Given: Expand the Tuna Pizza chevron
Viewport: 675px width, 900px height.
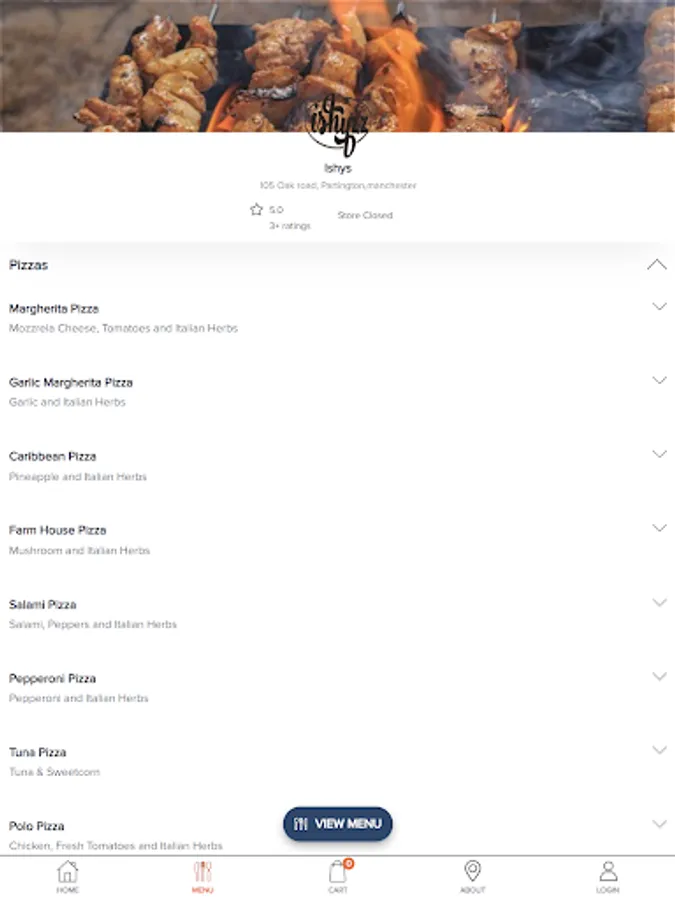Looking at the screenshot, I should pyautogui.click(x=660, y=750).
